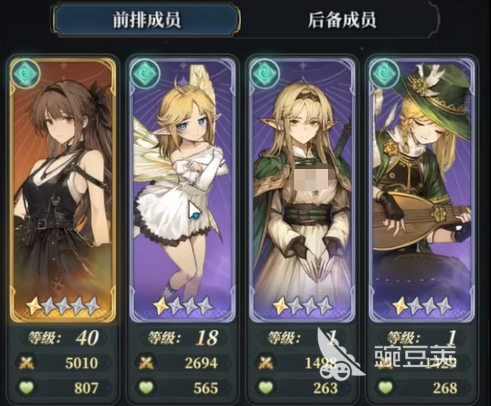This screenshot has width=491, height=406.
Task: Click the 等级 40 level label
Action: (63, 338)
